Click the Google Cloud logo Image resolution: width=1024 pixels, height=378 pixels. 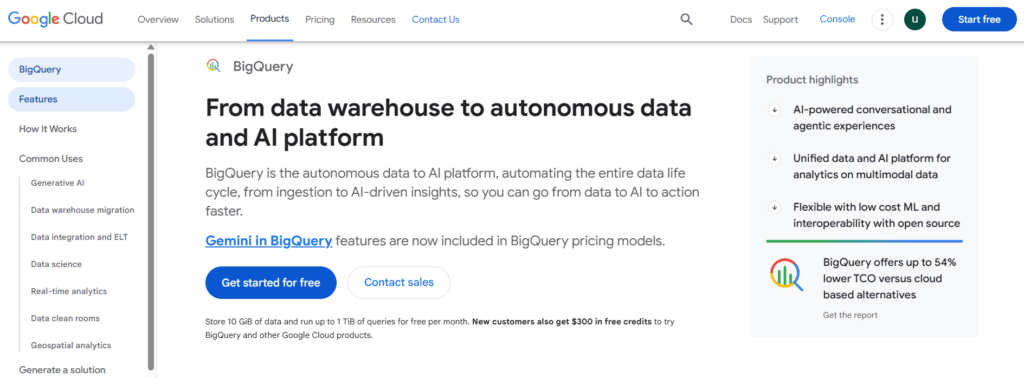tap(56, 19)
